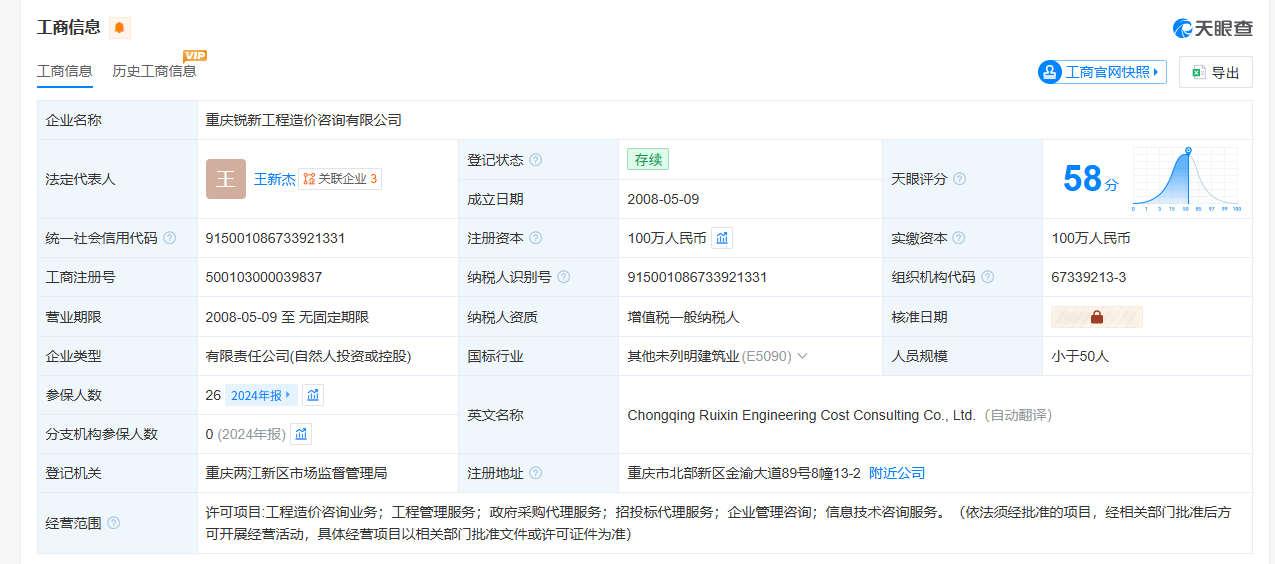1275x564 pixels.
Task: Open branch insured count chart icon
Action: (x=301, y=434)
